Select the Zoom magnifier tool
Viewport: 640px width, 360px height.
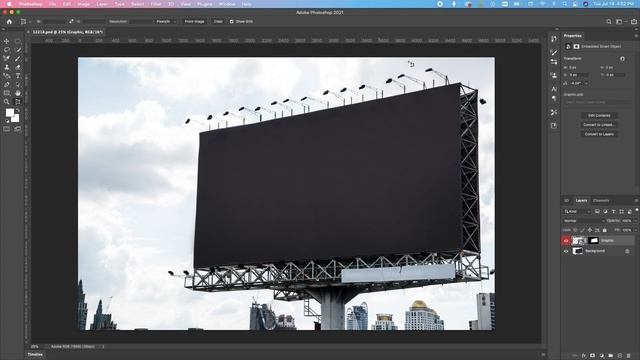point(7,102)
